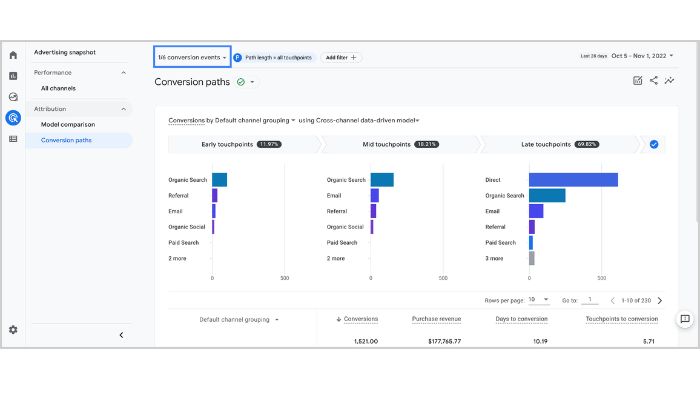Open All channels report

[58, 88]
